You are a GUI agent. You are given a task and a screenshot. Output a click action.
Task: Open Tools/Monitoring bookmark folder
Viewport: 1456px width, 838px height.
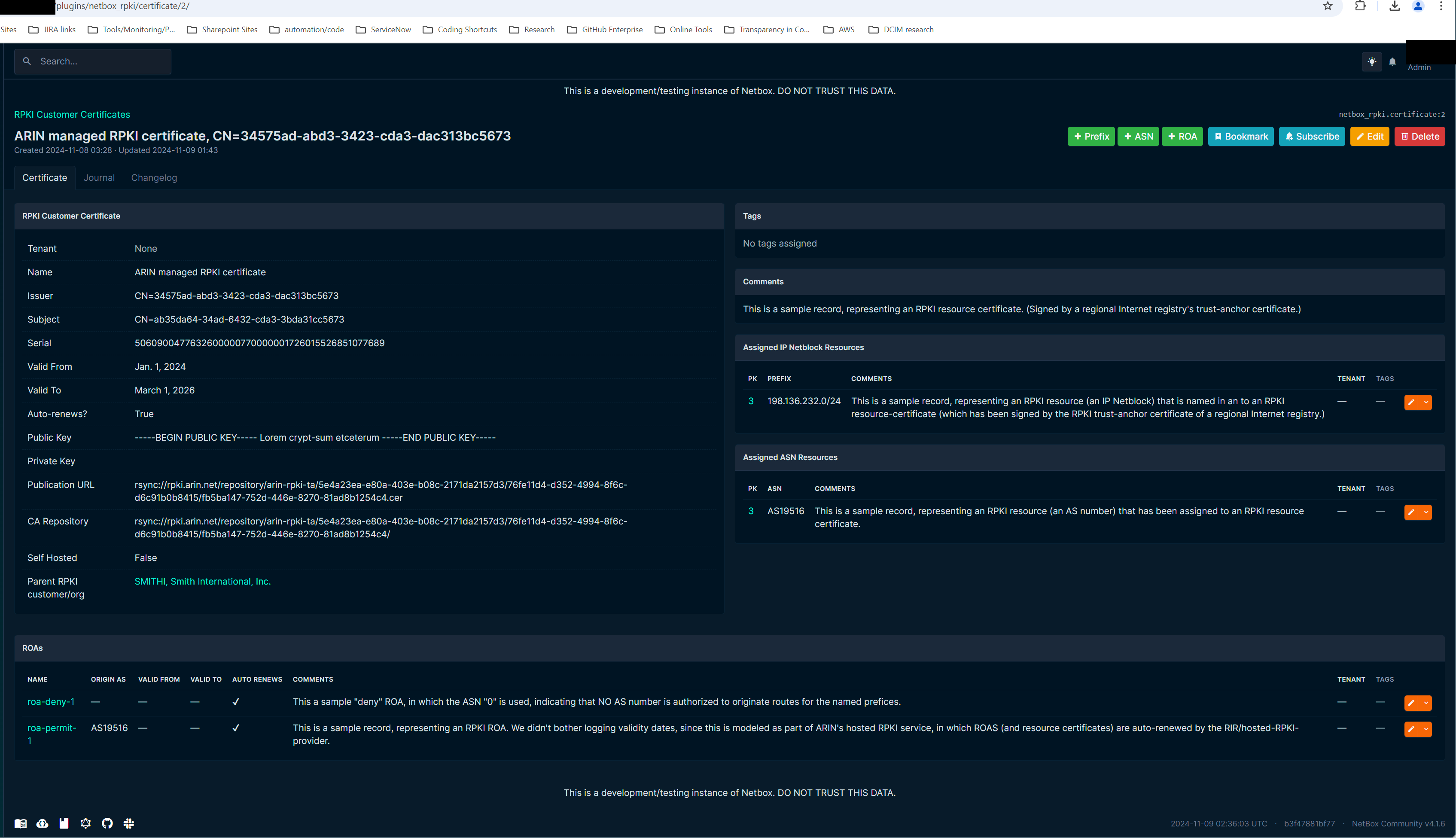tap(131, 29)
